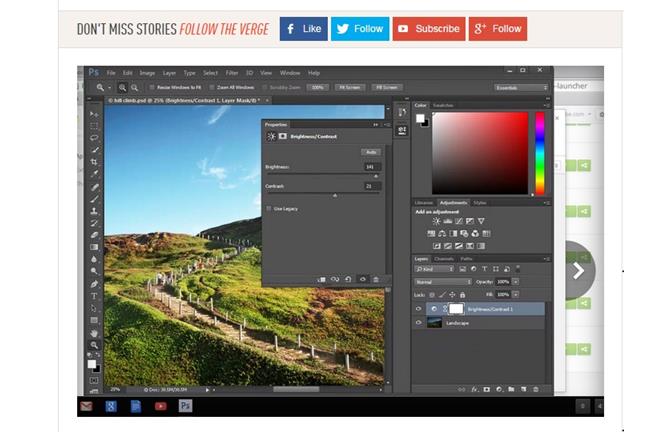The width and height of the screenshot is (650, 432).
Task: Toggle lock position icon in Layers panel
Action: (452, 295)
